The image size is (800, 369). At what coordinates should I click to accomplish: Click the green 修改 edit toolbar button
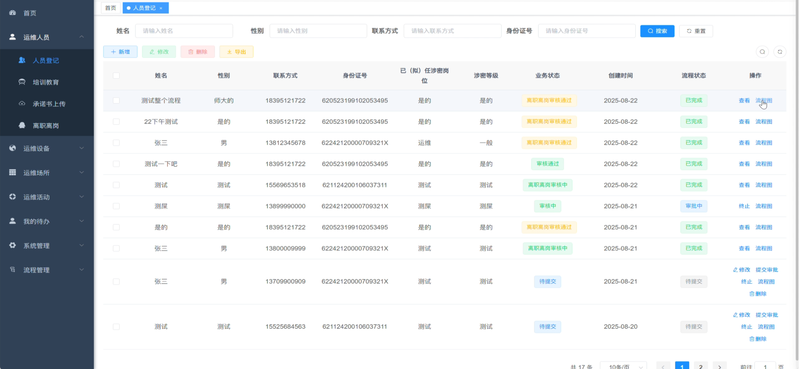(x=159, y=52)
